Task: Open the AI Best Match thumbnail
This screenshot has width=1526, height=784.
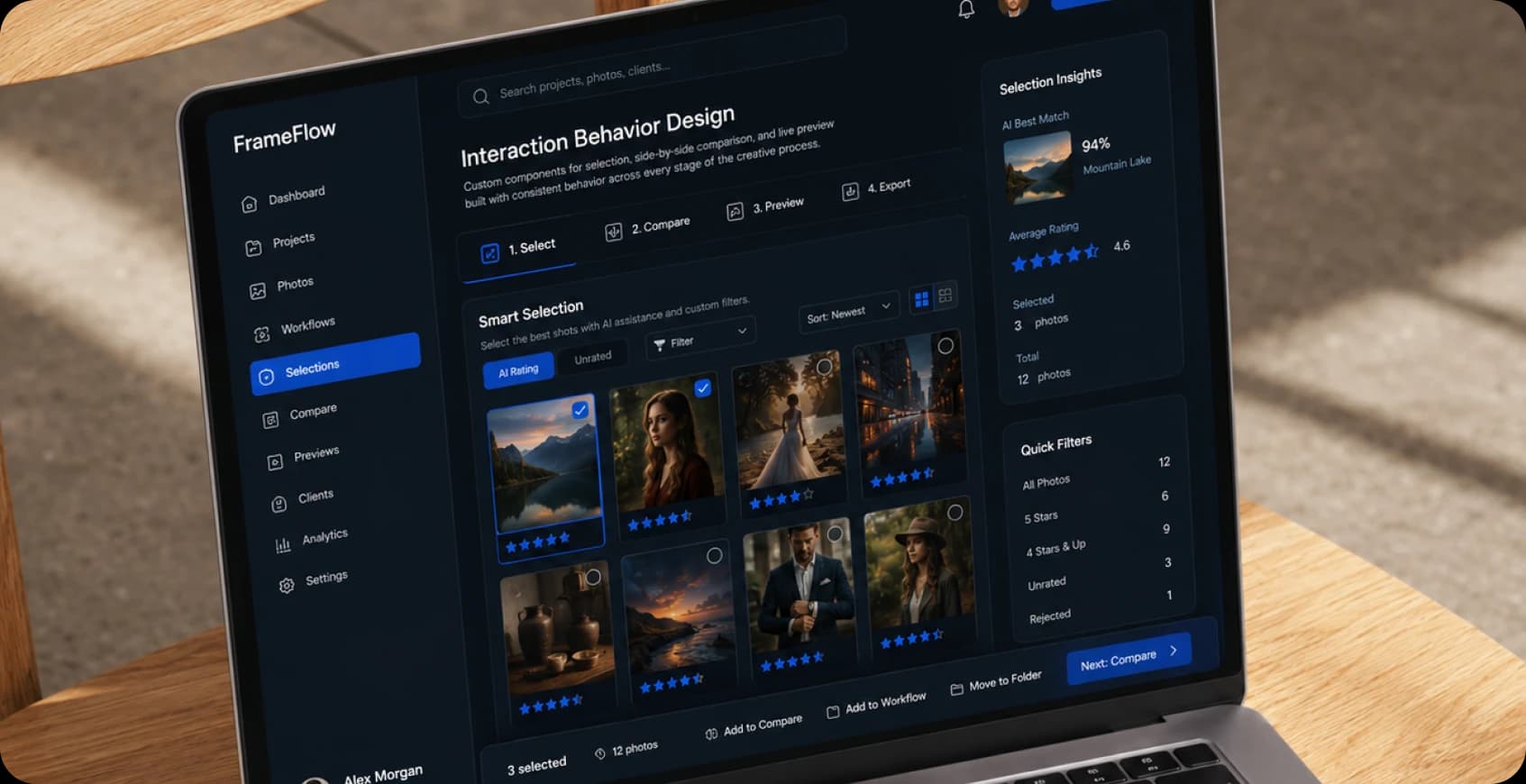Action: point(1037,168)
